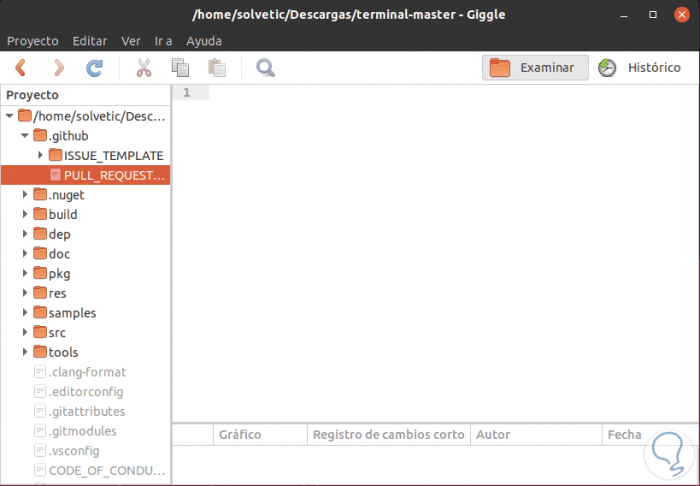This screenshot has height=486, width=700.
Task: Select the PULL_REQUEST... file row
Action: 85,175
